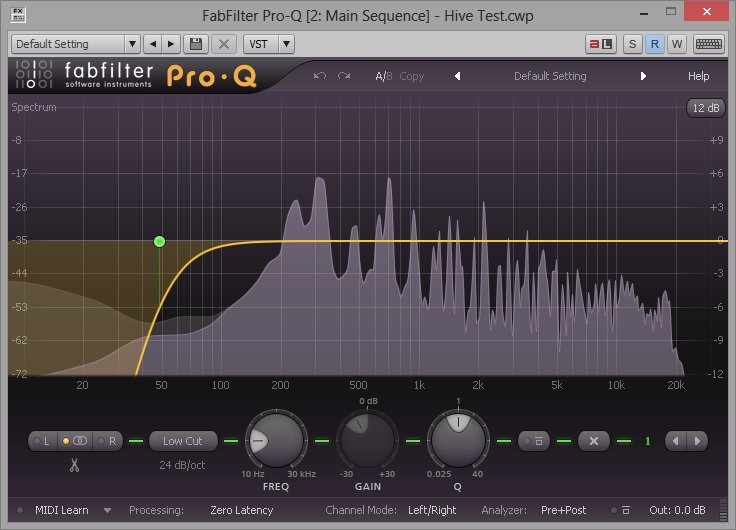736x530 pixels.
Task: Click the MIDI Learn button
Action: point(61,510)
